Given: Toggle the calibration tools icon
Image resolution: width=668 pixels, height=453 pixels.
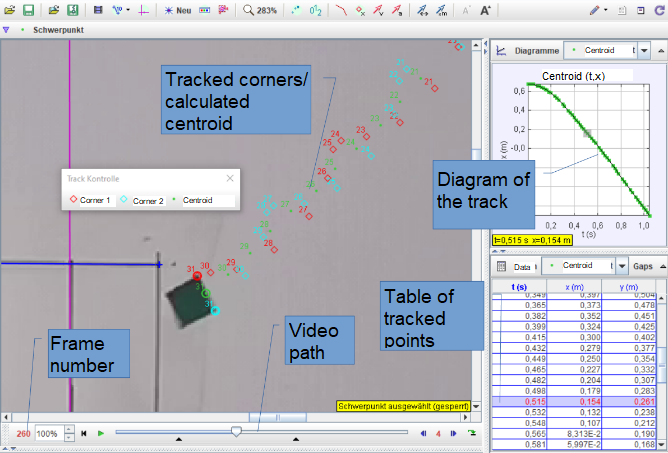Looking at the screenshot, I should click(117, 10).
